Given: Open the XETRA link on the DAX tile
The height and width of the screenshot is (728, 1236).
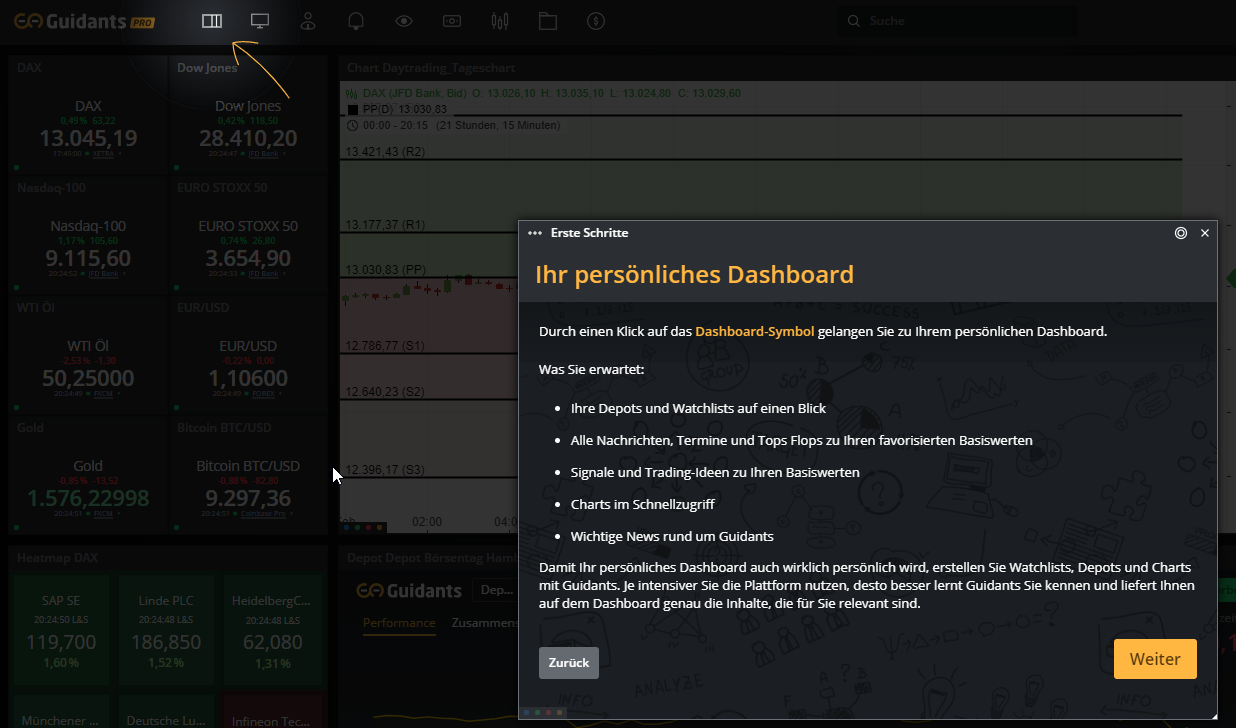Looking at the screenshot, I should 103,154.
